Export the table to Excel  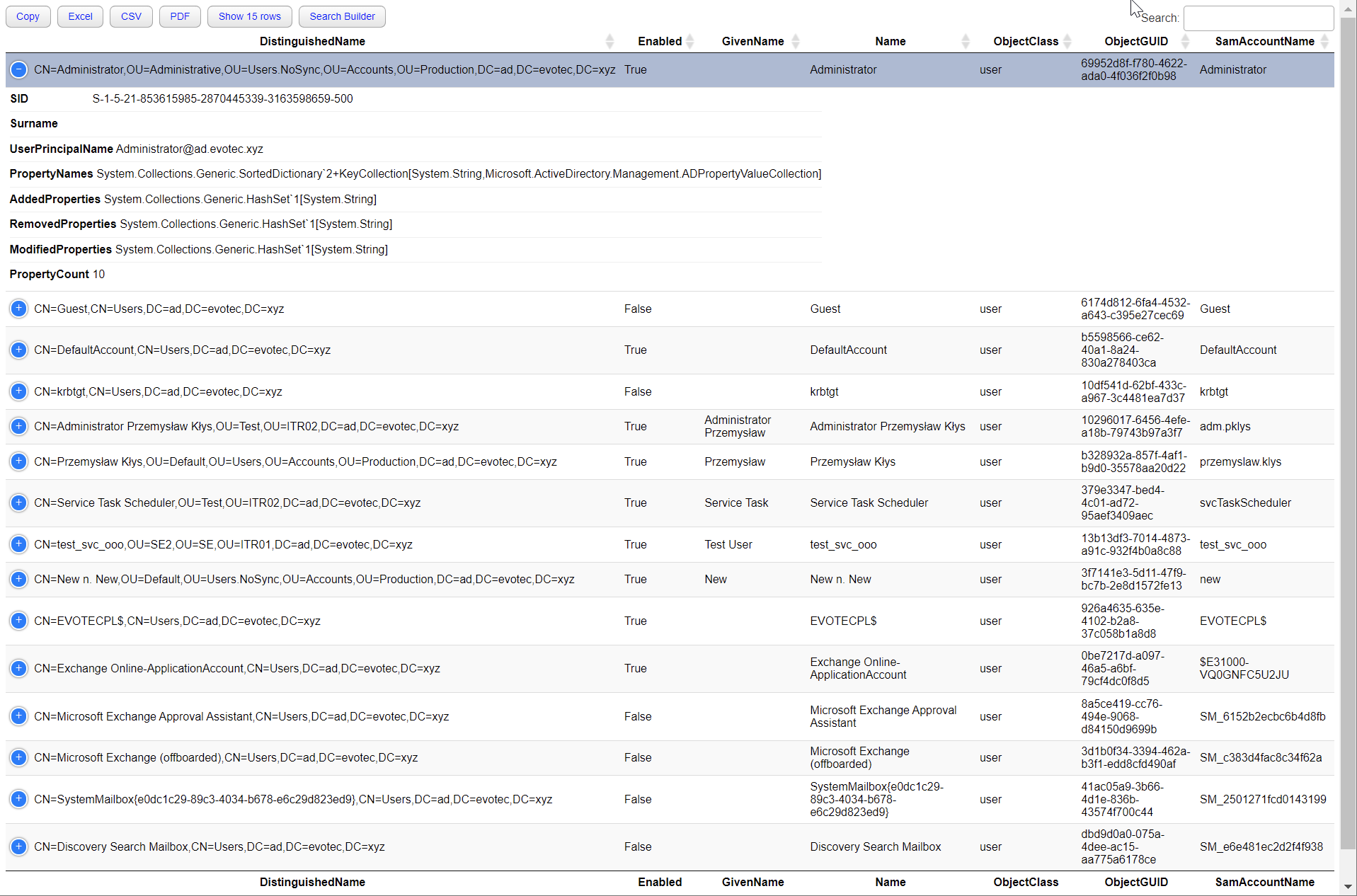pyautogui.click(x=80, y=16)
